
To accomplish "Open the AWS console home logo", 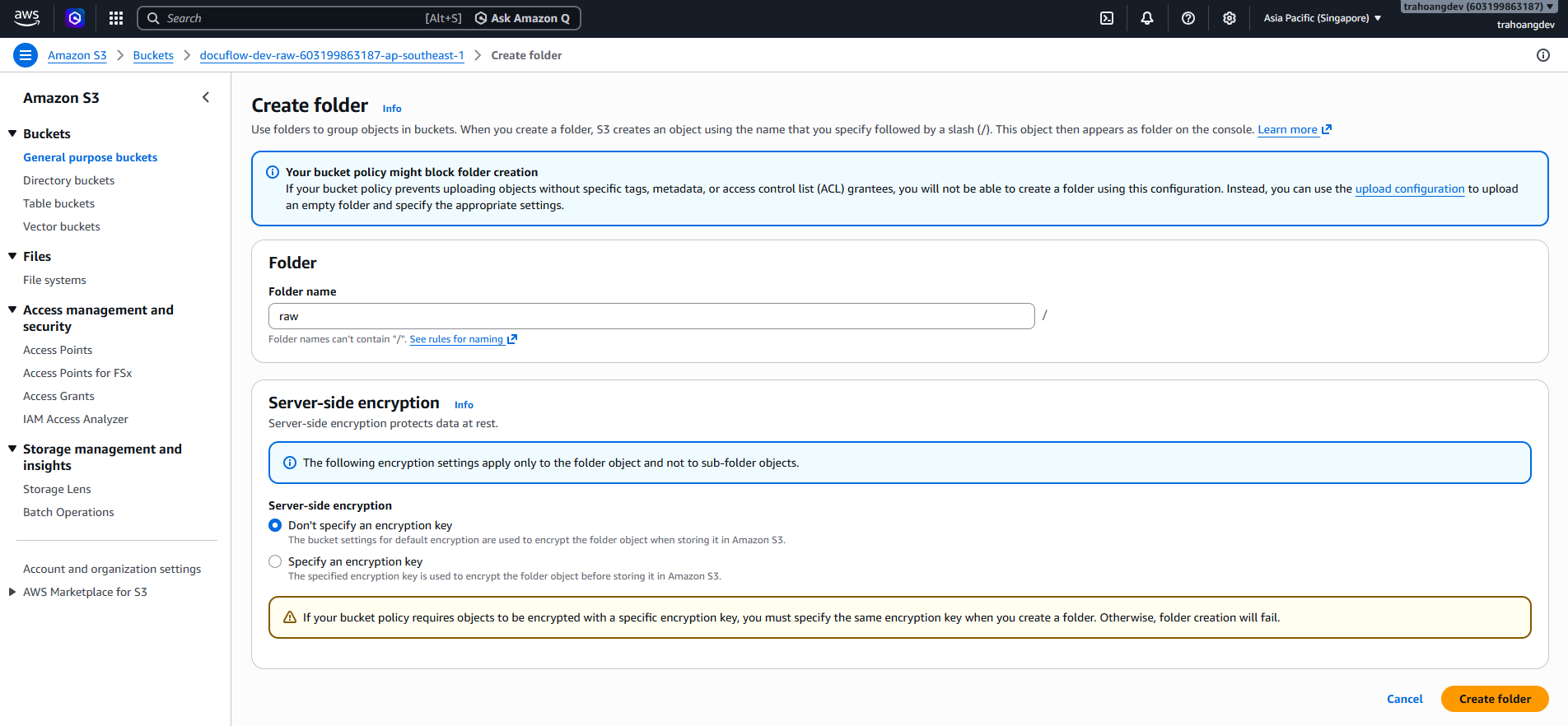I will (x=27, y=17).
